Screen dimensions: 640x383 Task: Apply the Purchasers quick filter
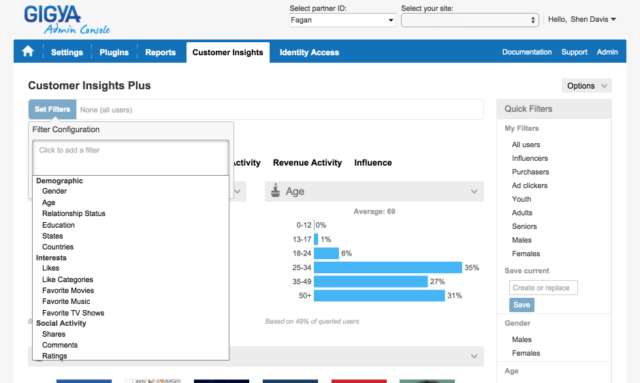(530, 172)
